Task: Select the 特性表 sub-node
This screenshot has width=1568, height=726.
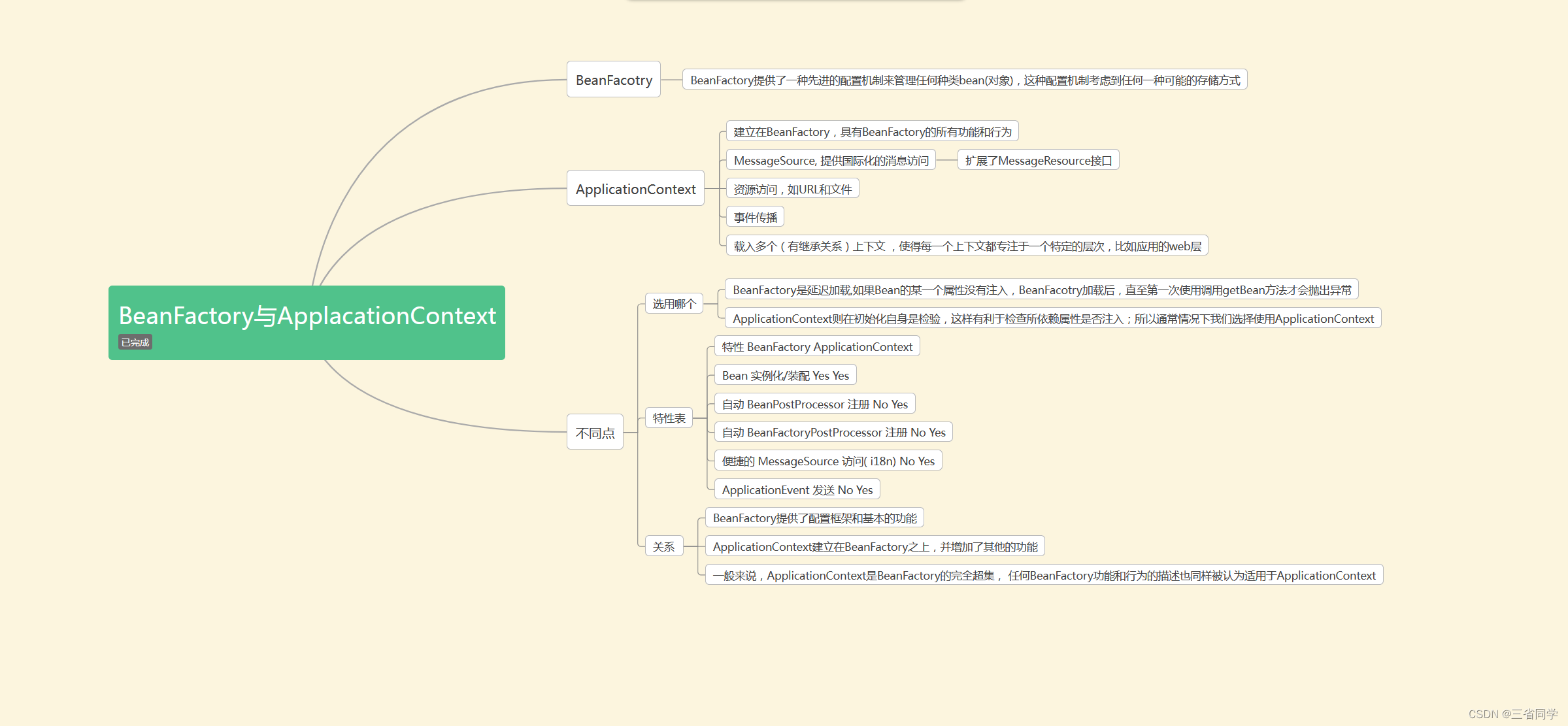Action: pos(669,418)
